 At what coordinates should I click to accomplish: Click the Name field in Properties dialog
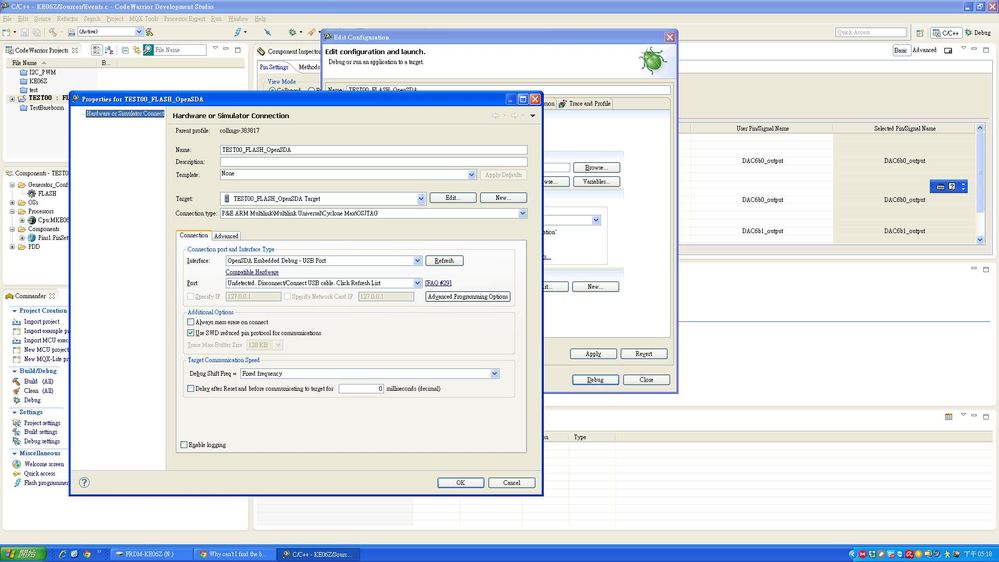click(373, 150)
